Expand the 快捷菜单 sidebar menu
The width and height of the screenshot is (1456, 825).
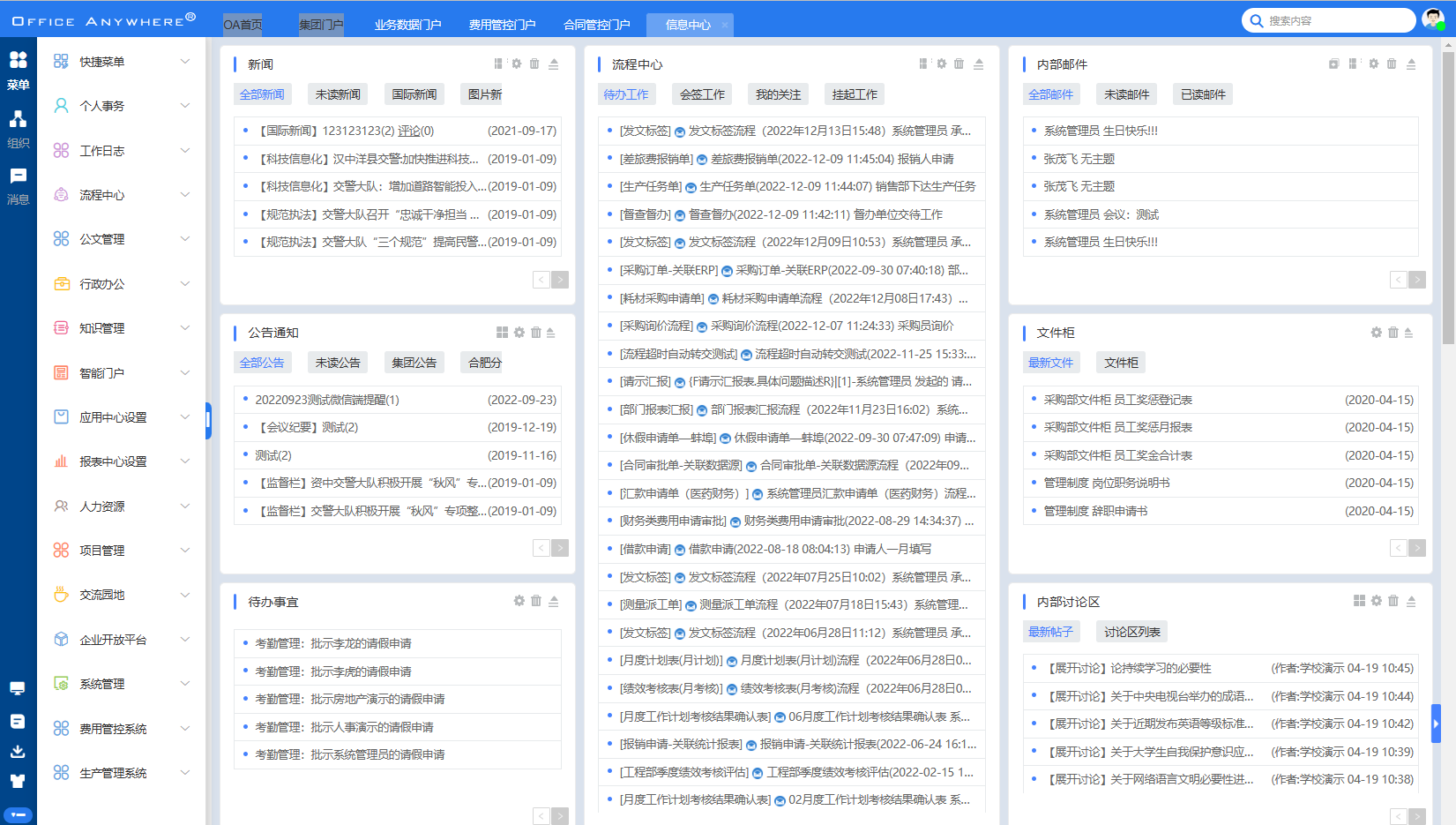coord(122,62)
